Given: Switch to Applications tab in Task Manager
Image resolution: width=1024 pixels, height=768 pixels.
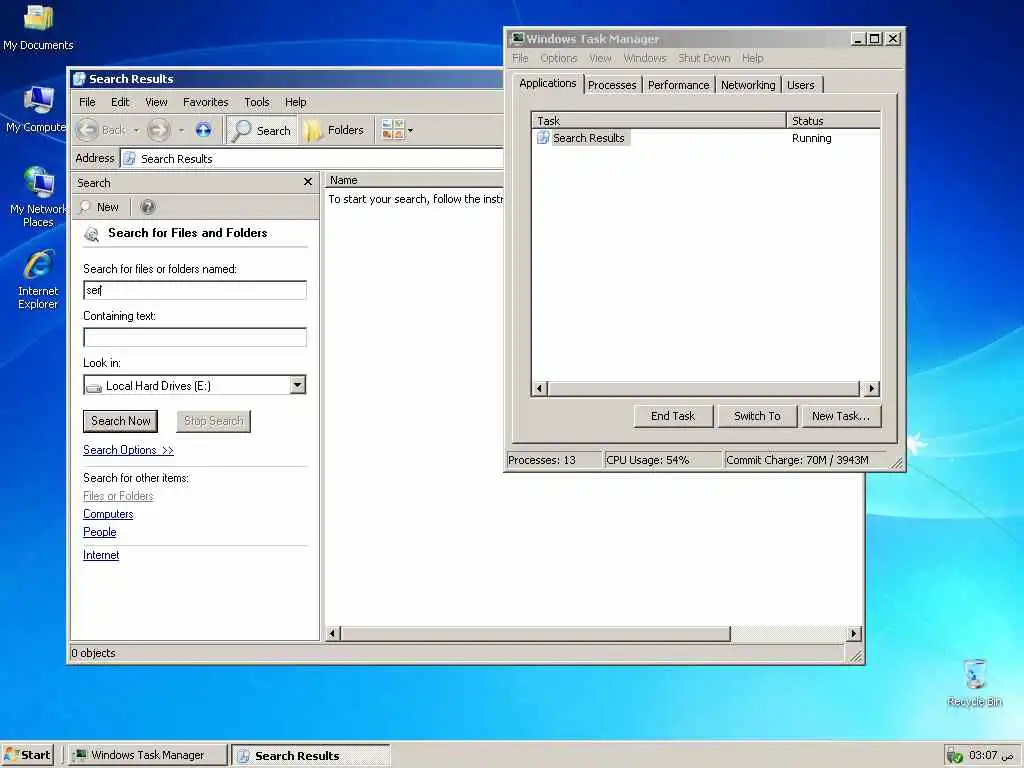Looking at the screenshot, I should pyautogui.click(x=547, y=84).
